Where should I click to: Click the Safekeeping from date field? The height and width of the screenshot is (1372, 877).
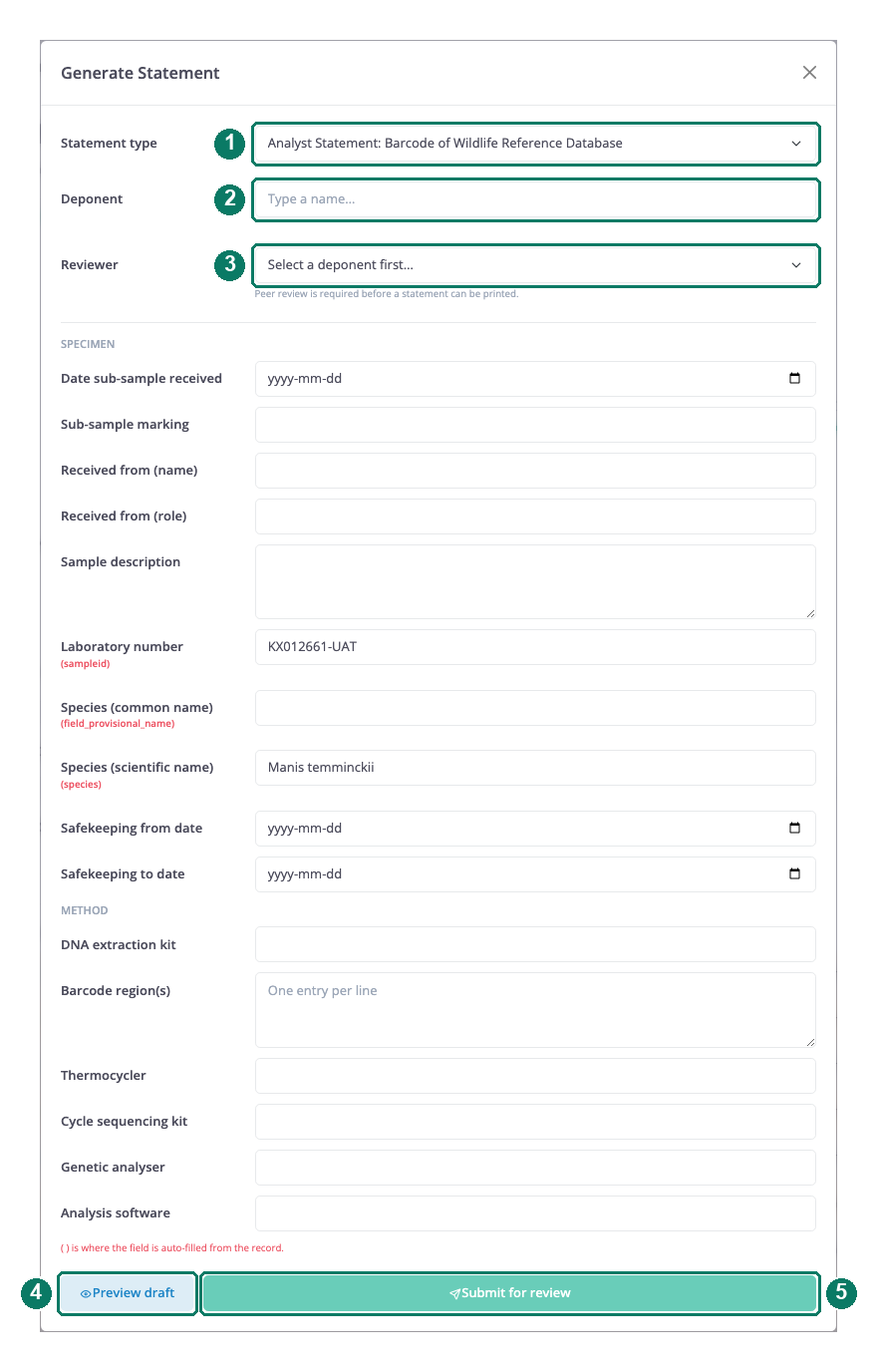point(535,829)
